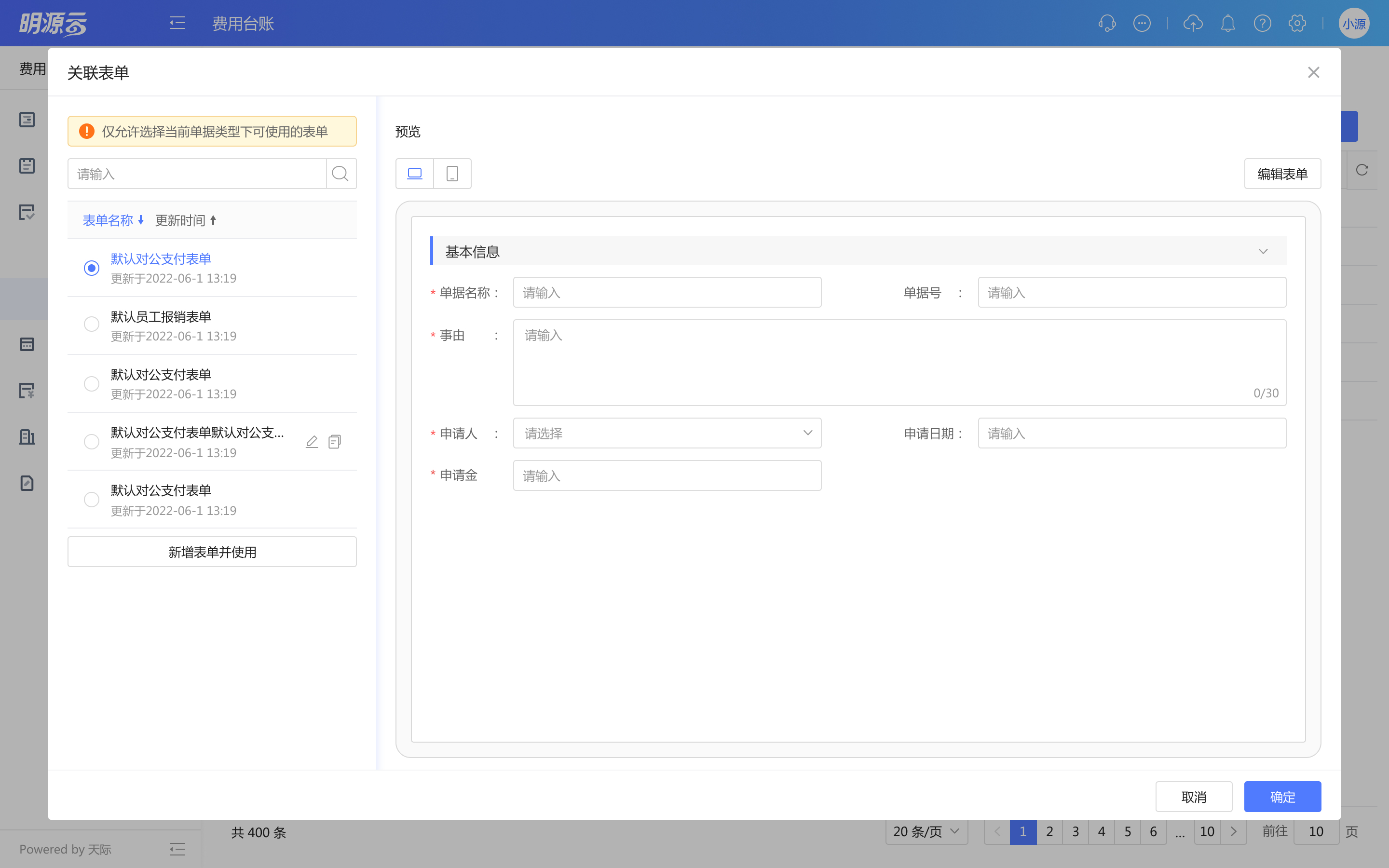Click the 确定 confirm button
The height and width of the screenshot is (868, 1389).
coord(1281,797)
